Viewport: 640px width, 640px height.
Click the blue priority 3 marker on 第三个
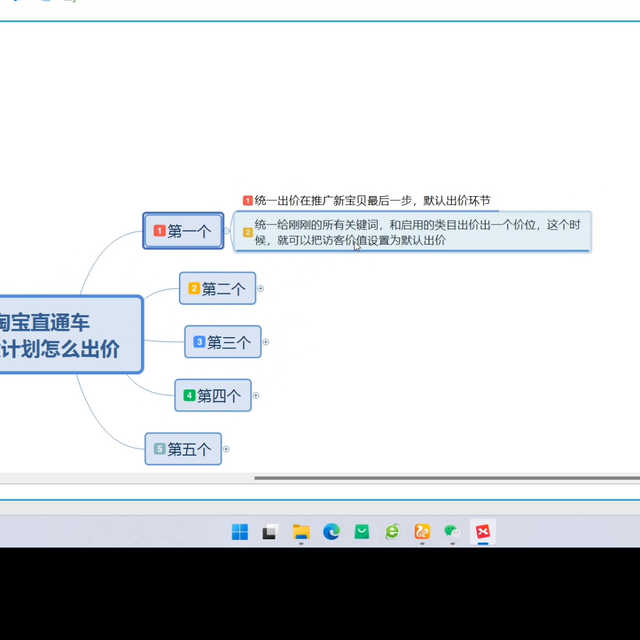click(199, 342)
